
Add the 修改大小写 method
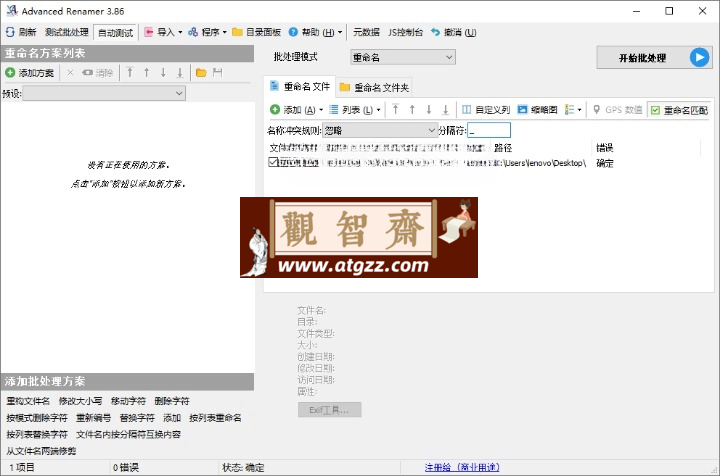(x=80, y=401)
